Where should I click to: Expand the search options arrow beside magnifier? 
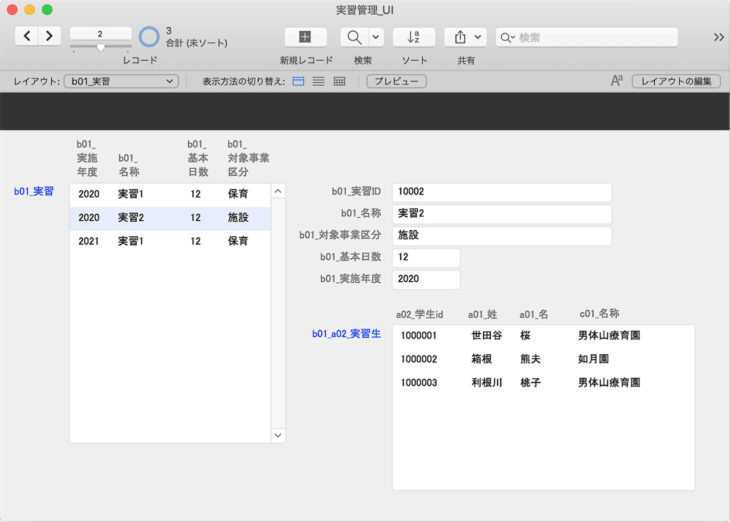click(376, 37)
